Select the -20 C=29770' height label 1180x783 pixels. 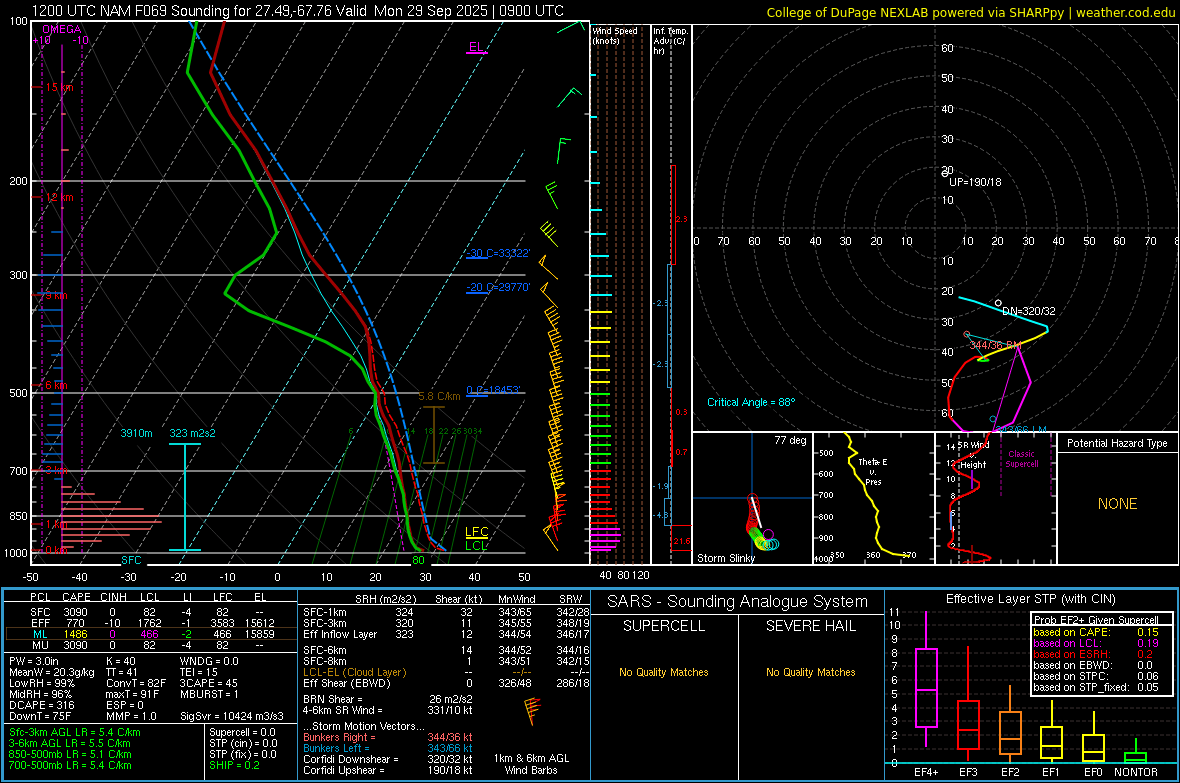(498, 287)
